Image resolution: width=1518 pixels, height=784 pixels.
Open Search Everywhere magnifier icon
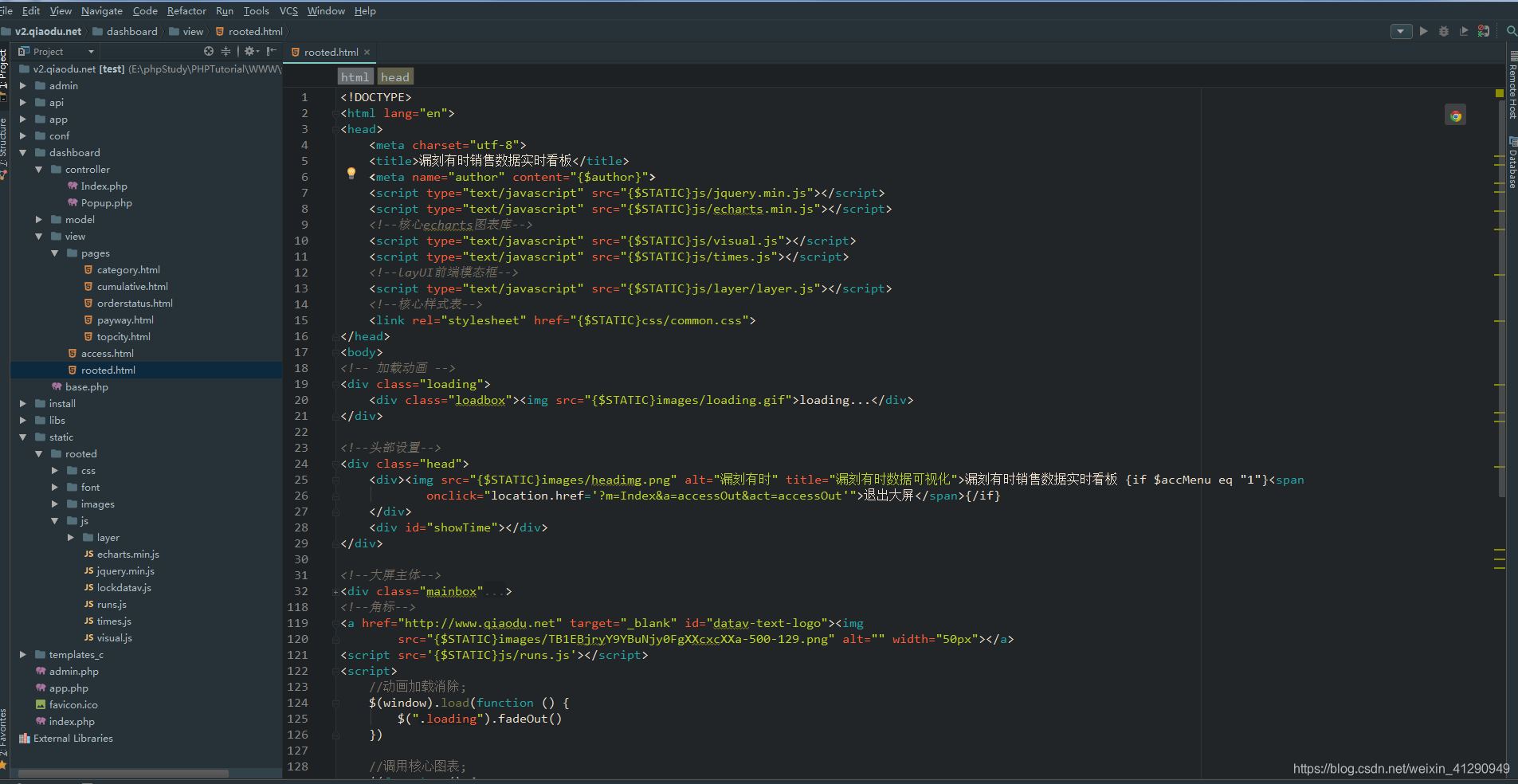[x=1511, y=31]
